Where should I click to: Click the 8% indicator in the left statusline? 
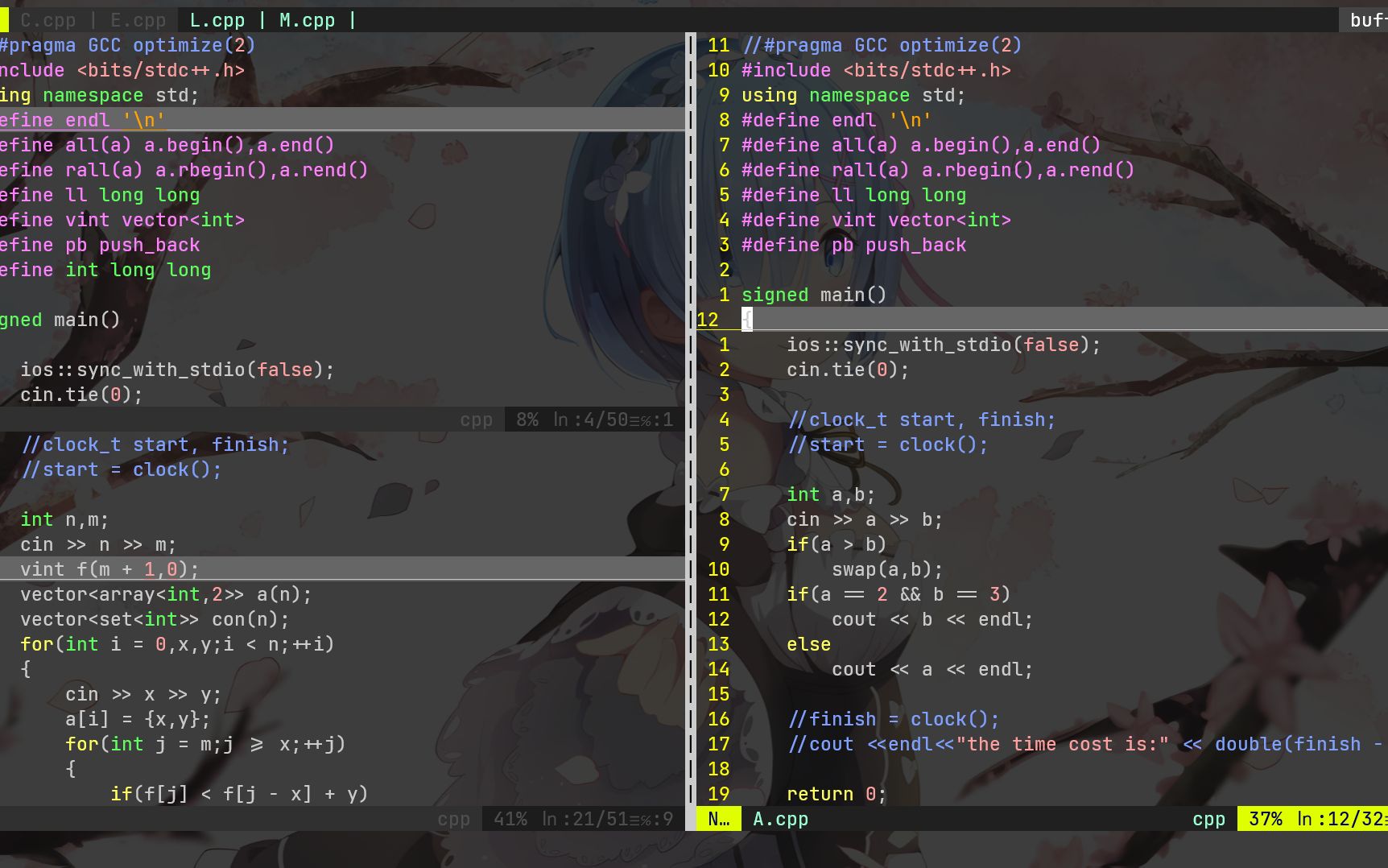click(x=527, y=419)
